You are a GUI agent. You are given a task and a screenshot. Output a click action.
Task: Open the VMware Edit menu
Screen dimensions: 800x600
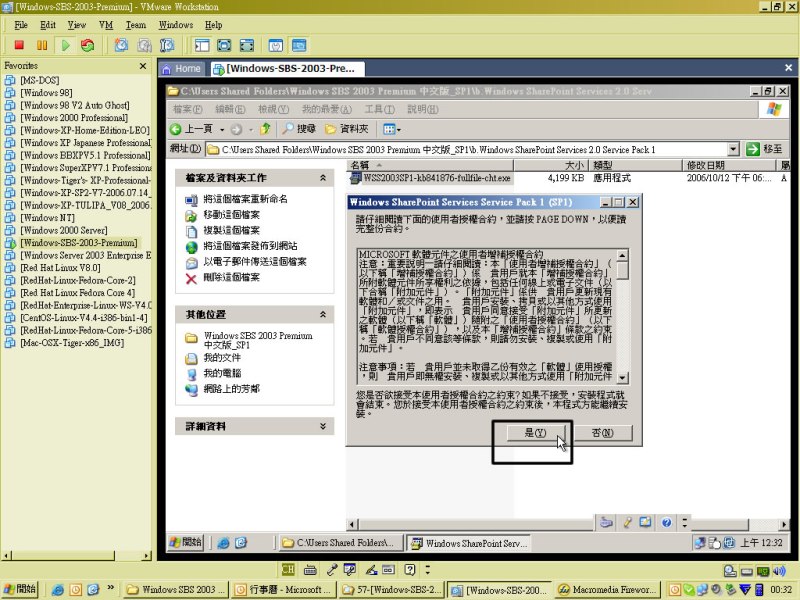[48, 25]
